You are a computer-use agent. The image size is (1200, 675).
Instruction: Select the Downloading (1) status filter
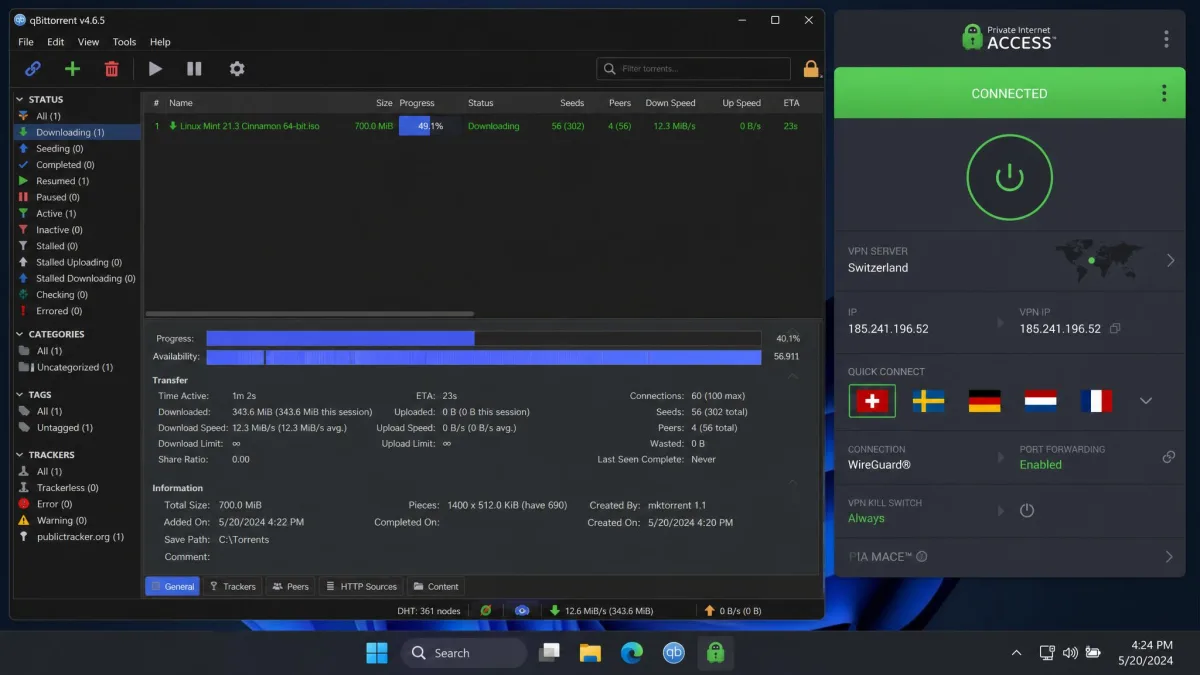[77, 132]
